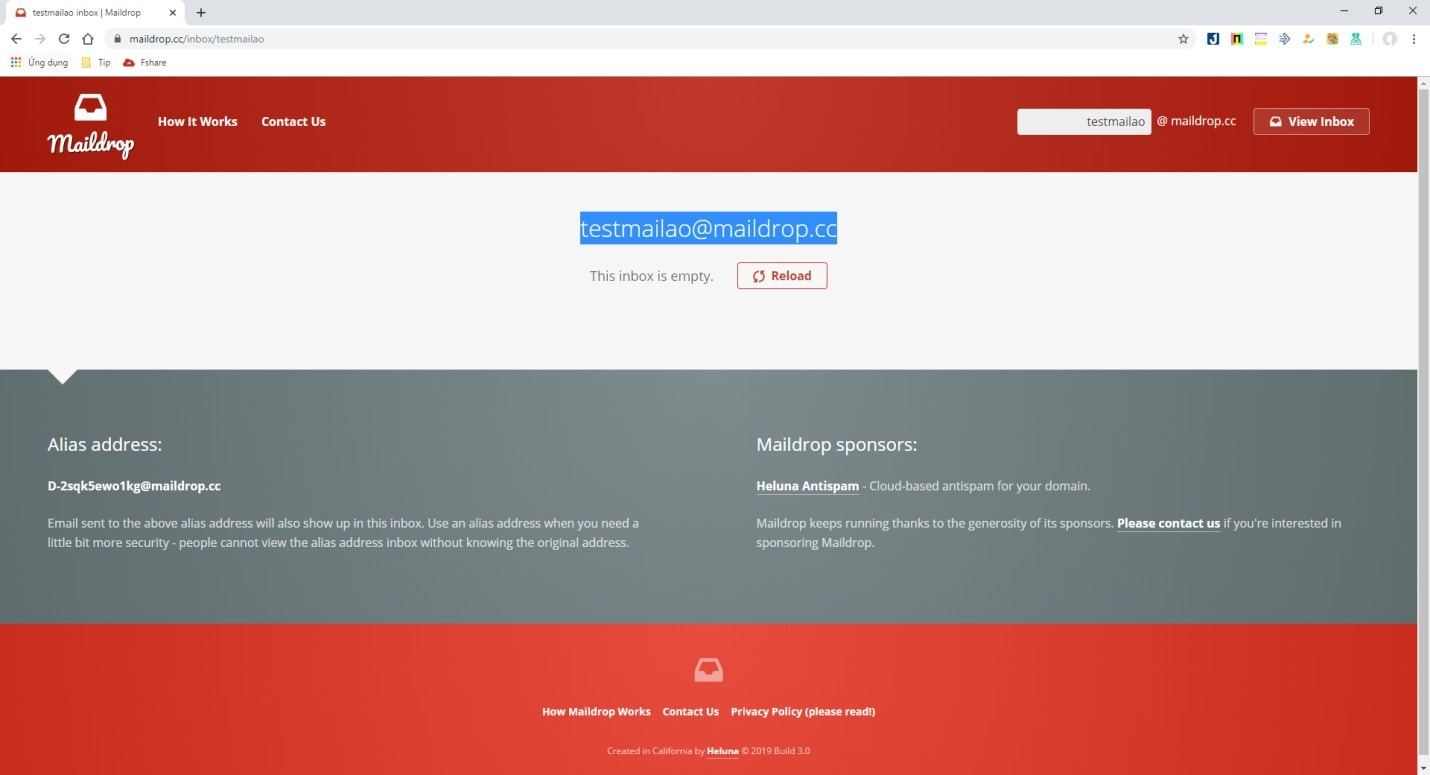Bookmark this page with star icon
The width and height of the screenshot is (1430, 775).
[1183, 39]
